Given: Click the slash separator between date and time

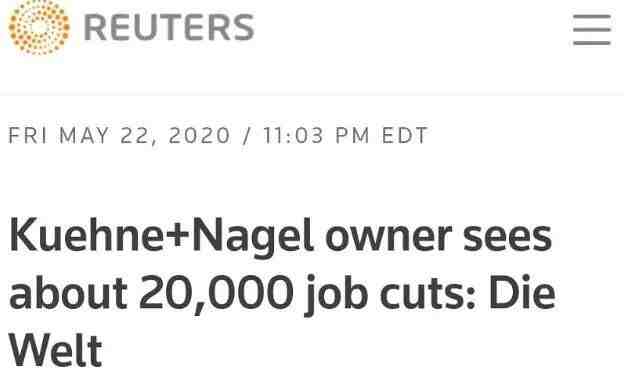Looking at the screenshot, I should [x=247, y=136].
